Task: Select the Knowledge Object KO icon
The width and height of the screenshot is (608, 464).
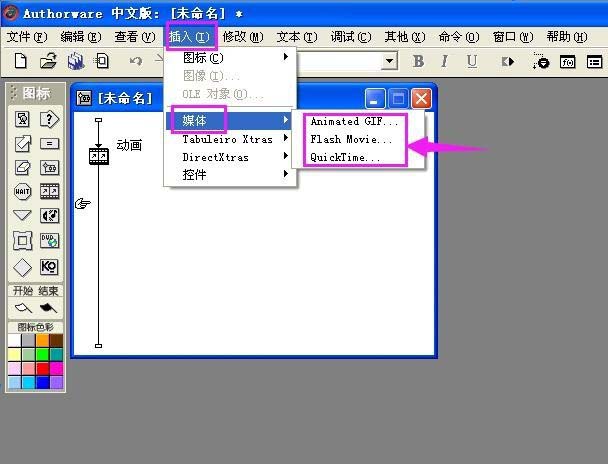Action: (49, 267)
